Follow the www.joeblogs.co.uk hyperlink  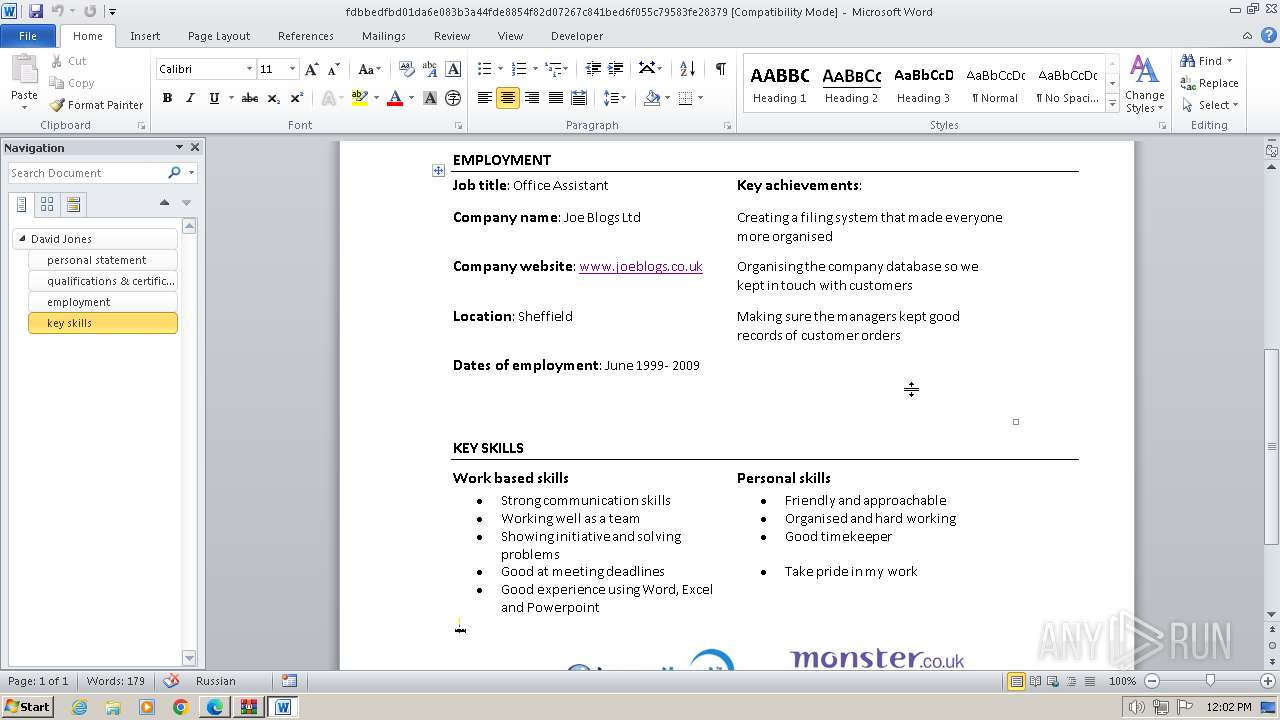[x=641, y=267]
